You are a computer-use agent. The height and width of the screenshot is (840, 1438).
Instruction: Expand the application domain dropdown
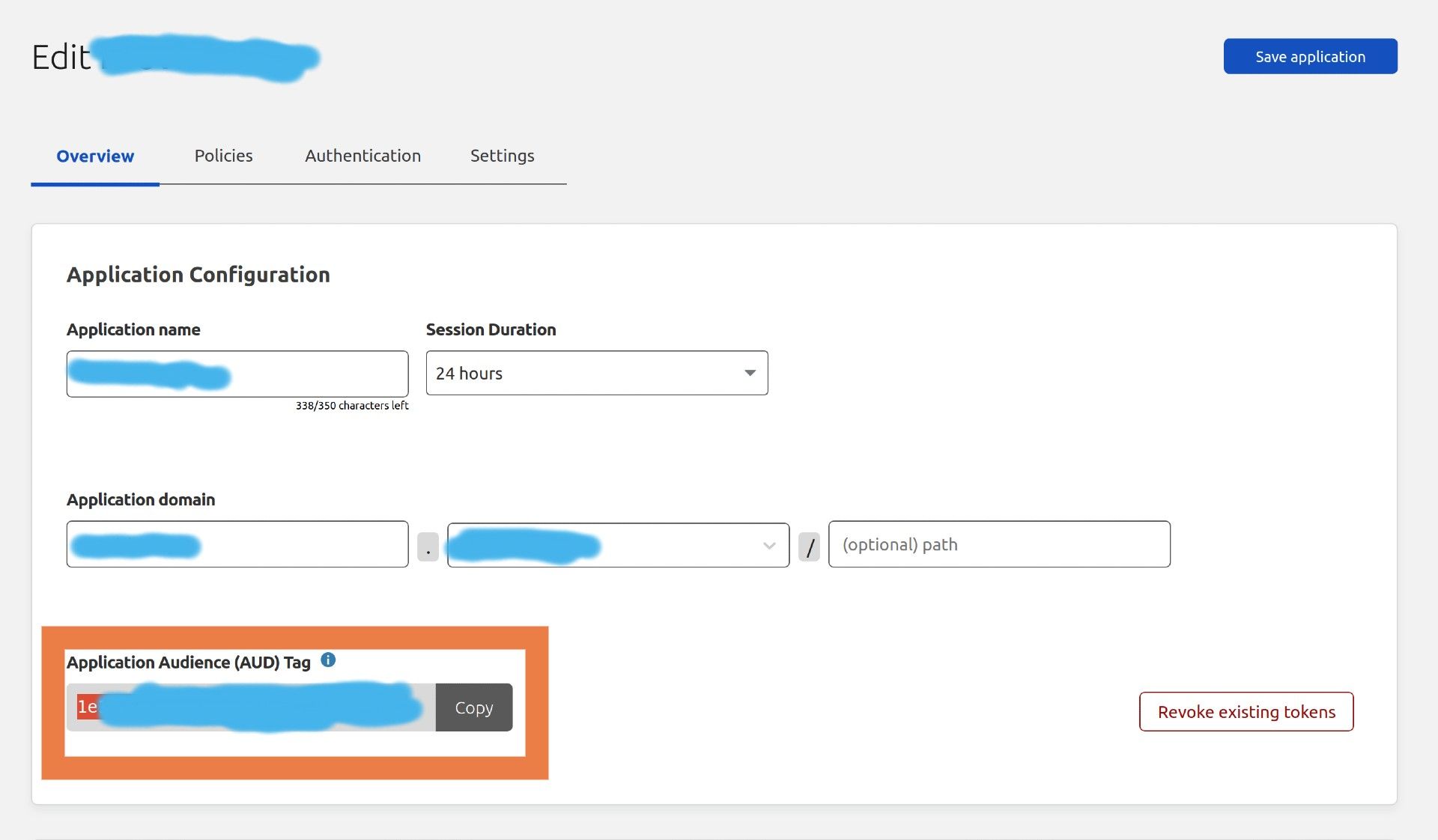674,546
